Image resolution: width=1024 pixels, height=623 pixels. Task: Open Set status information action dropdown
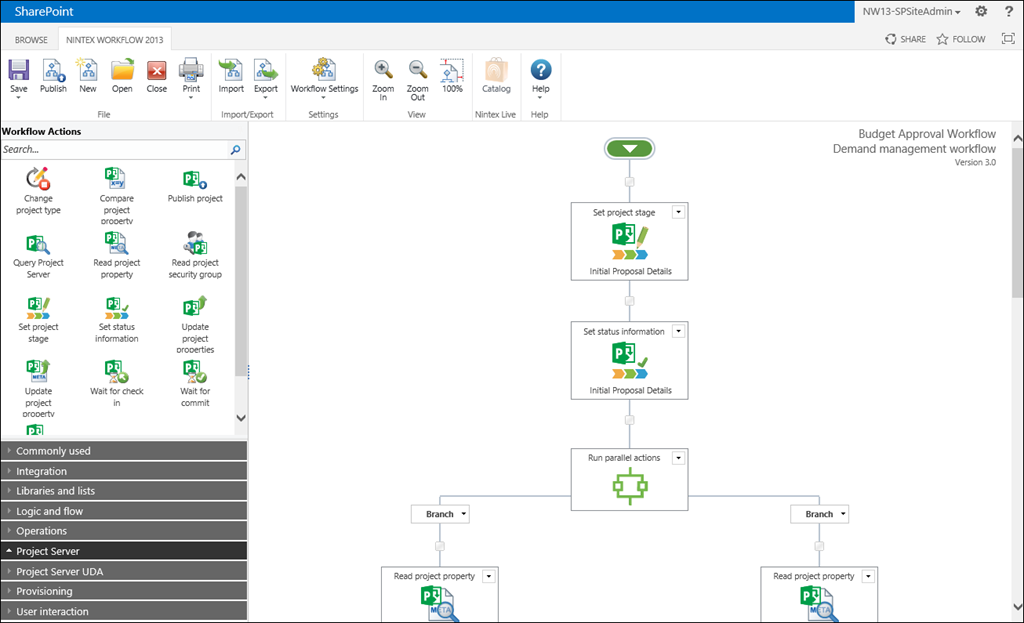679,331
